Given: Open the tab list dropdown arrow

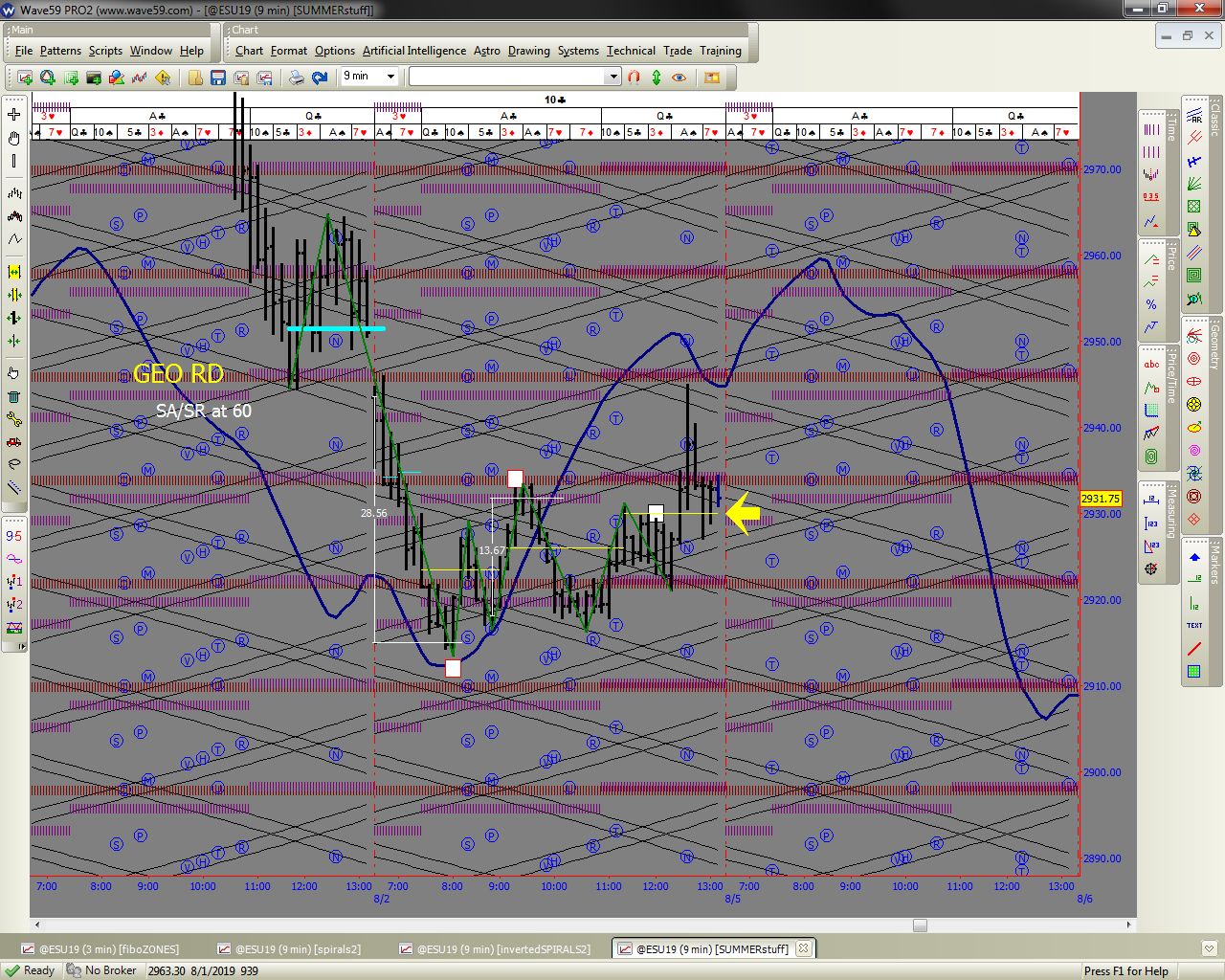Looking at the screenshot, I should [x=1211, y=949].
